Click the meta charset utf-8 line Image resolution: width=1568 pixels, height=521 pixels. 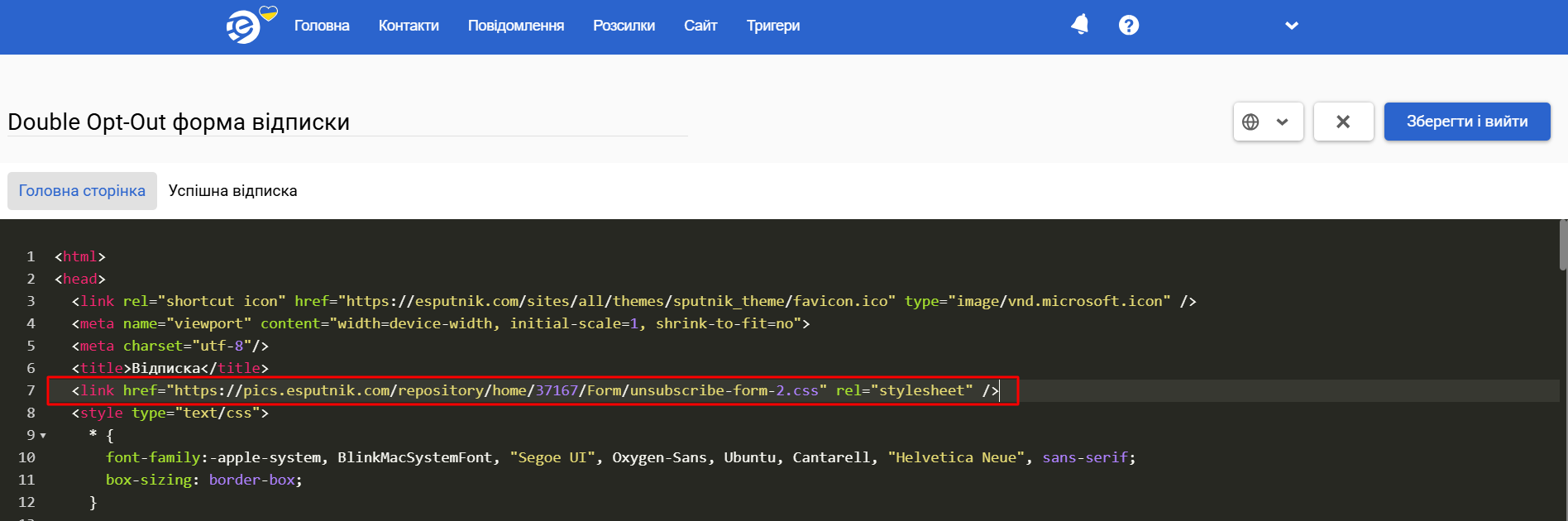[170, 346]
